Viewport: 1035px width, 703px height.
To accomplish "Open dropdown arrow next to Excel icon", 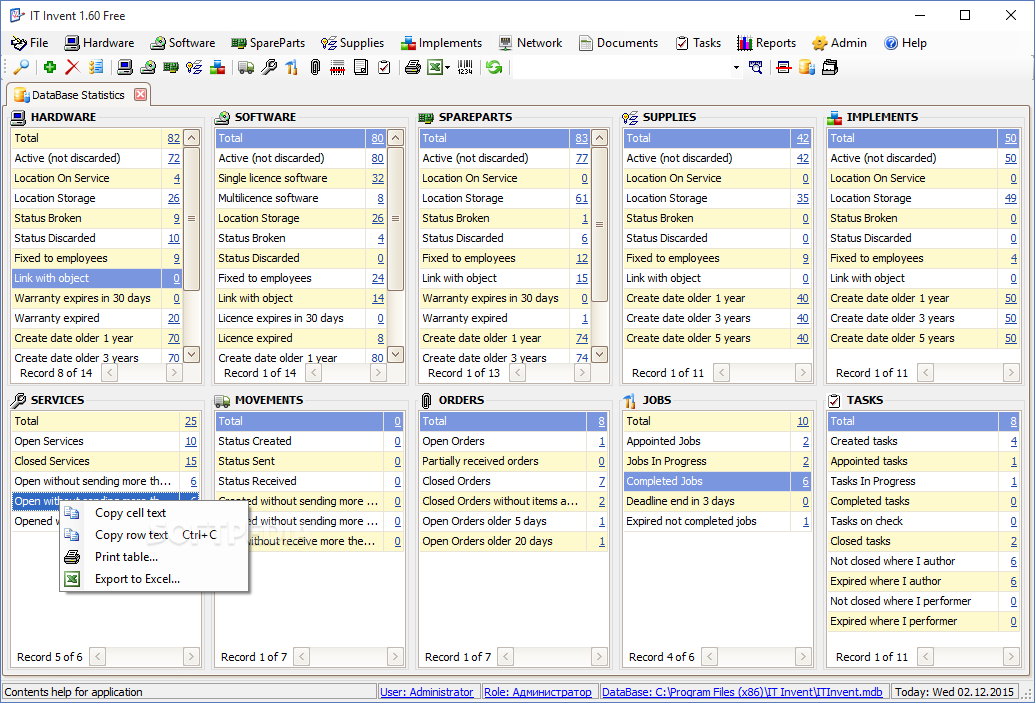I will coord(448,67).
